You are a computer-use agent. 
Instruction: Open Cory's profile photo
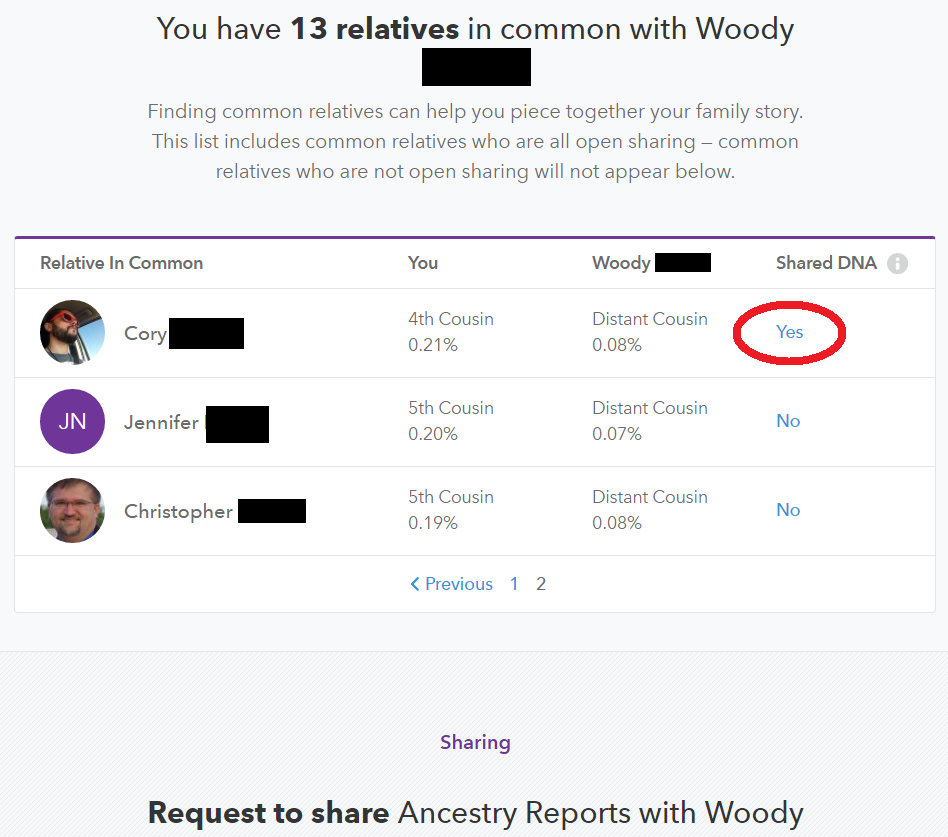(72, 332)
